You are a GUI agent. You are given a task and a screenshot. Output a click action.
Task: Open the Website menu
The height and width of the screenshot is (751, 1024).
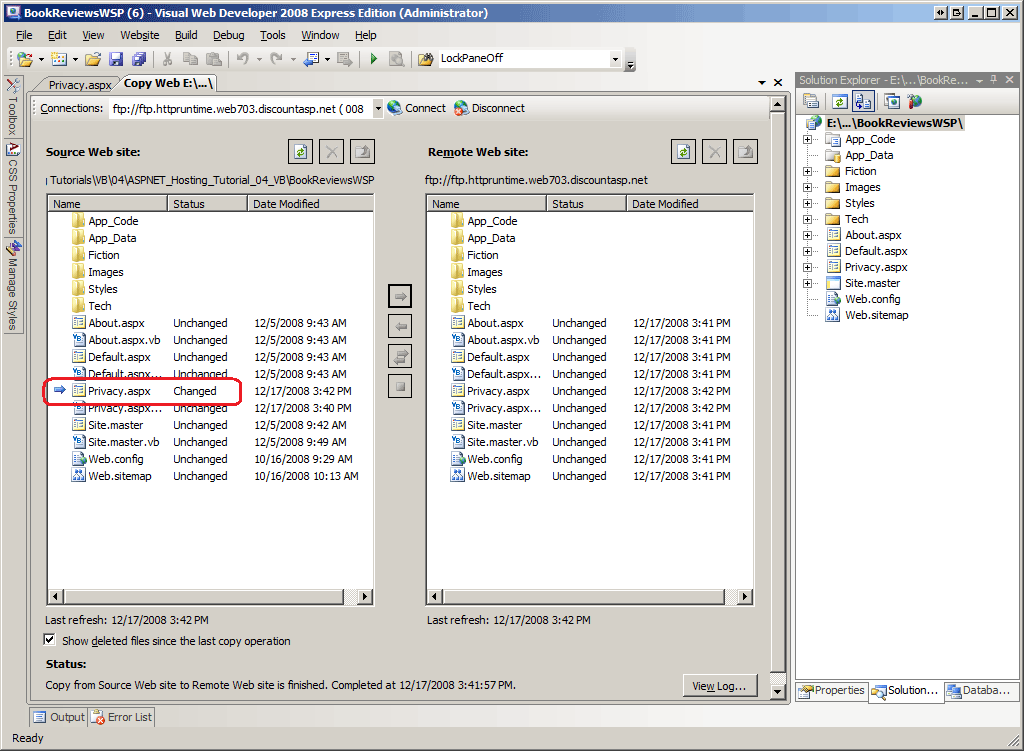pos(139,35)
